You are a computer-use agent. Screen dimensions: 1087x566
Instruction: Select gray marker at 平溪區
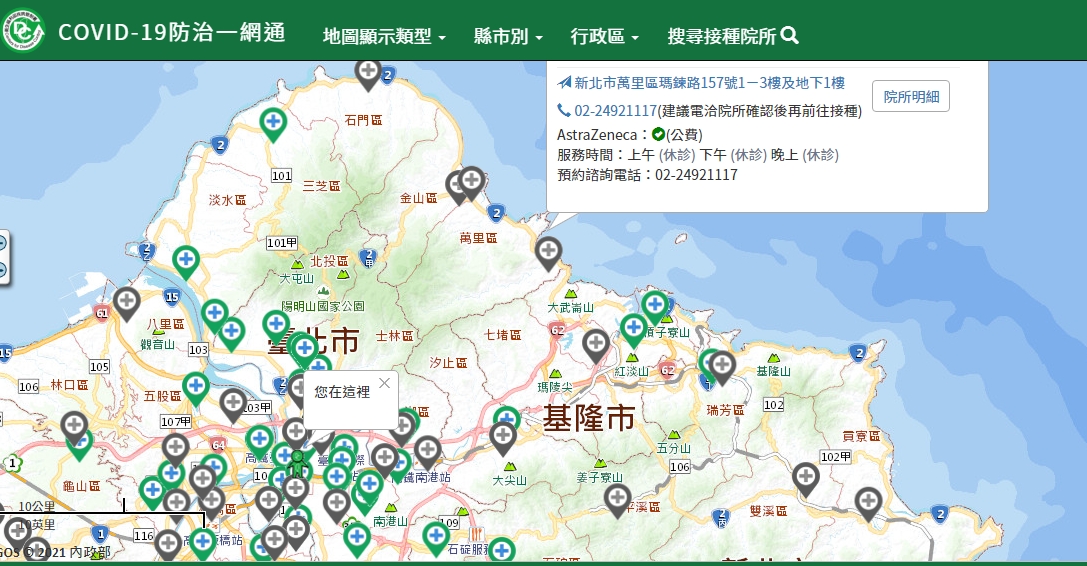617,501
